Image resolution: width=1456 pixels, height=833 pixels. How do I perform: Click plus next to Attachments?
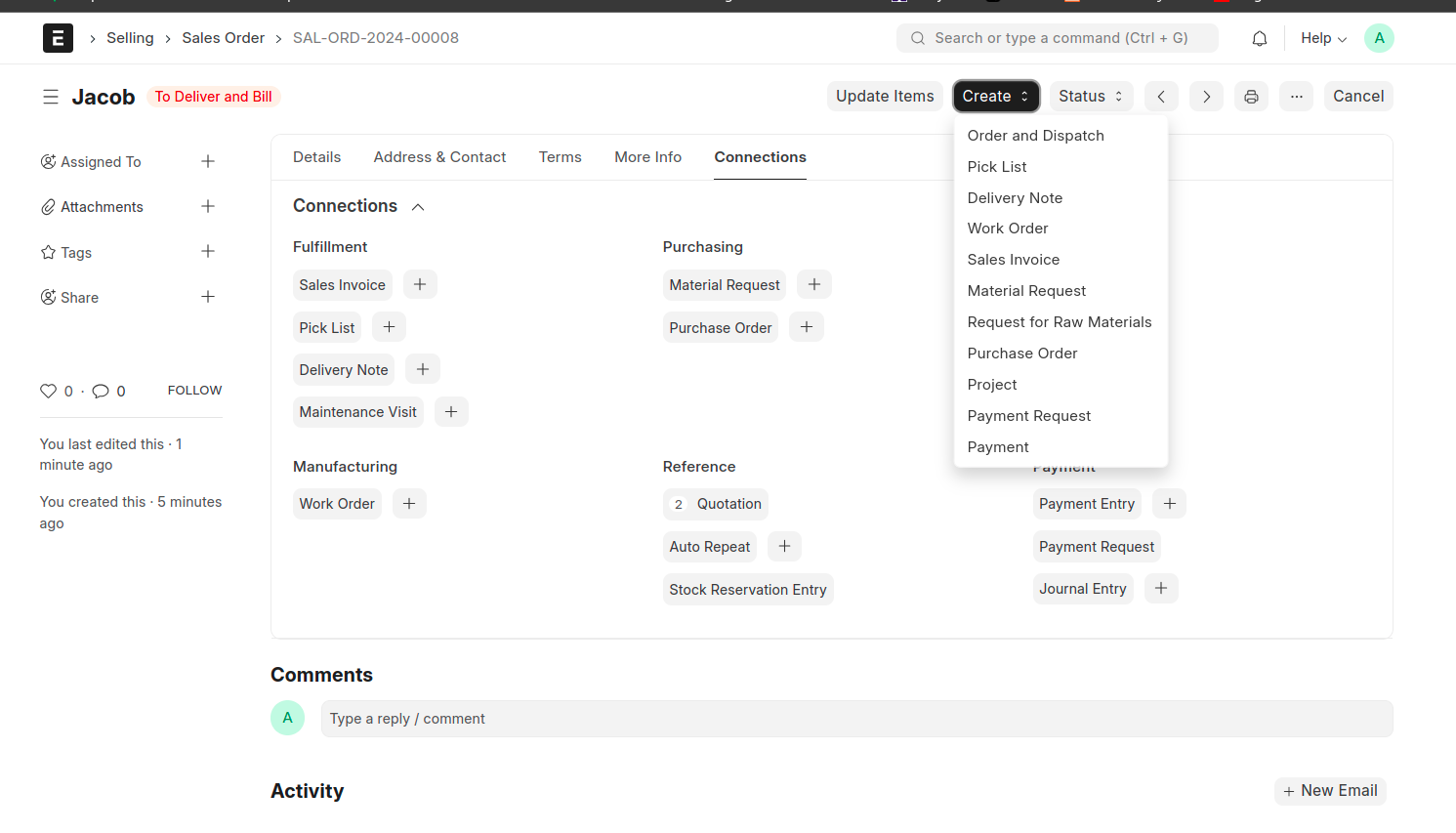(208, 206)
